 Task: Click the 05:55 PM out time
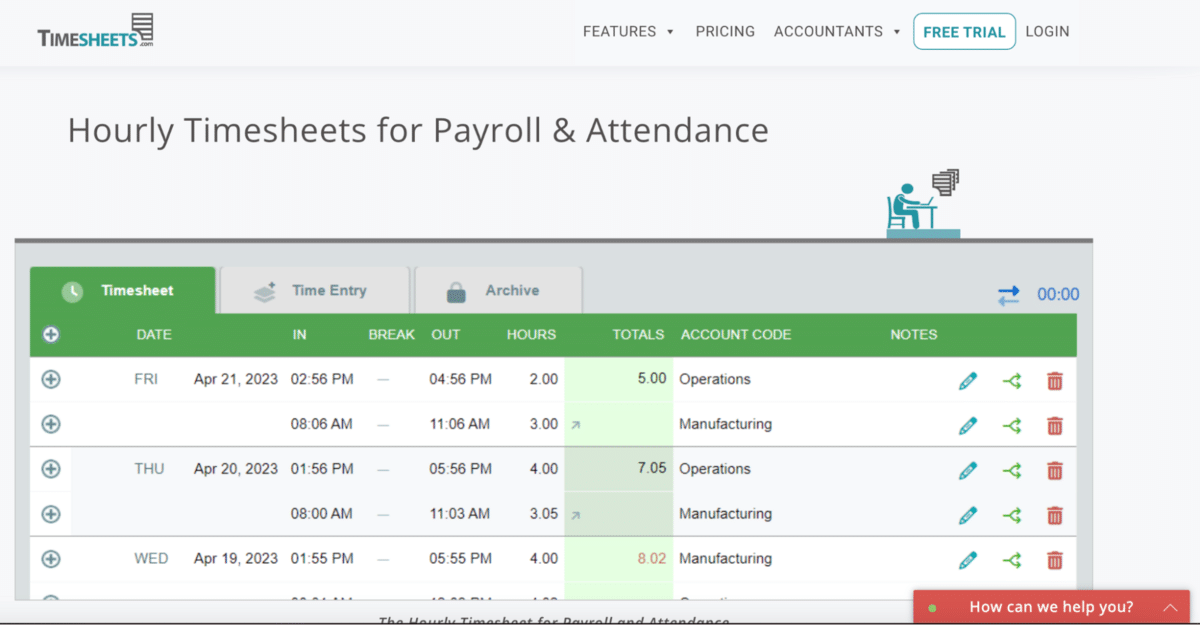click(461, 559)
